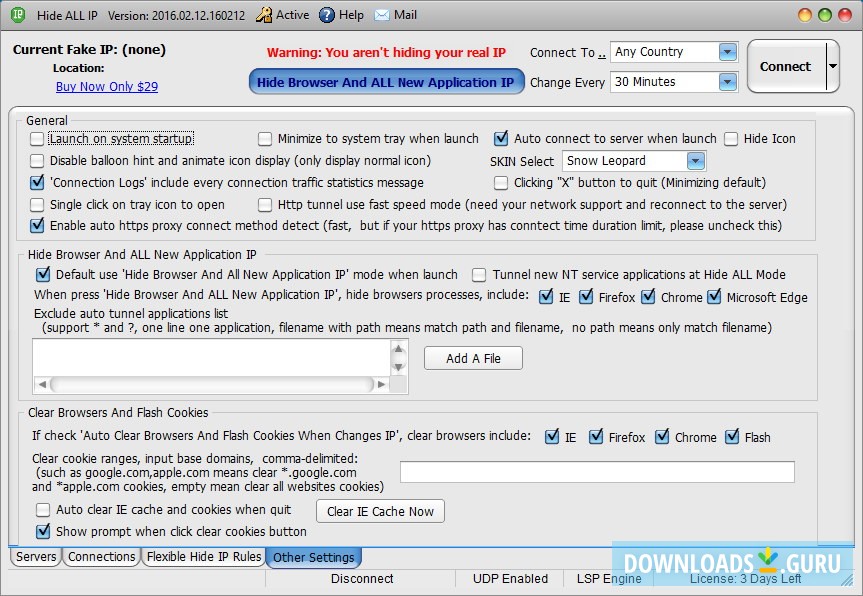Toggle Enable auto https proxy connect detect
The height and width of the screenshot is (596, 863).
pos(37,225)
